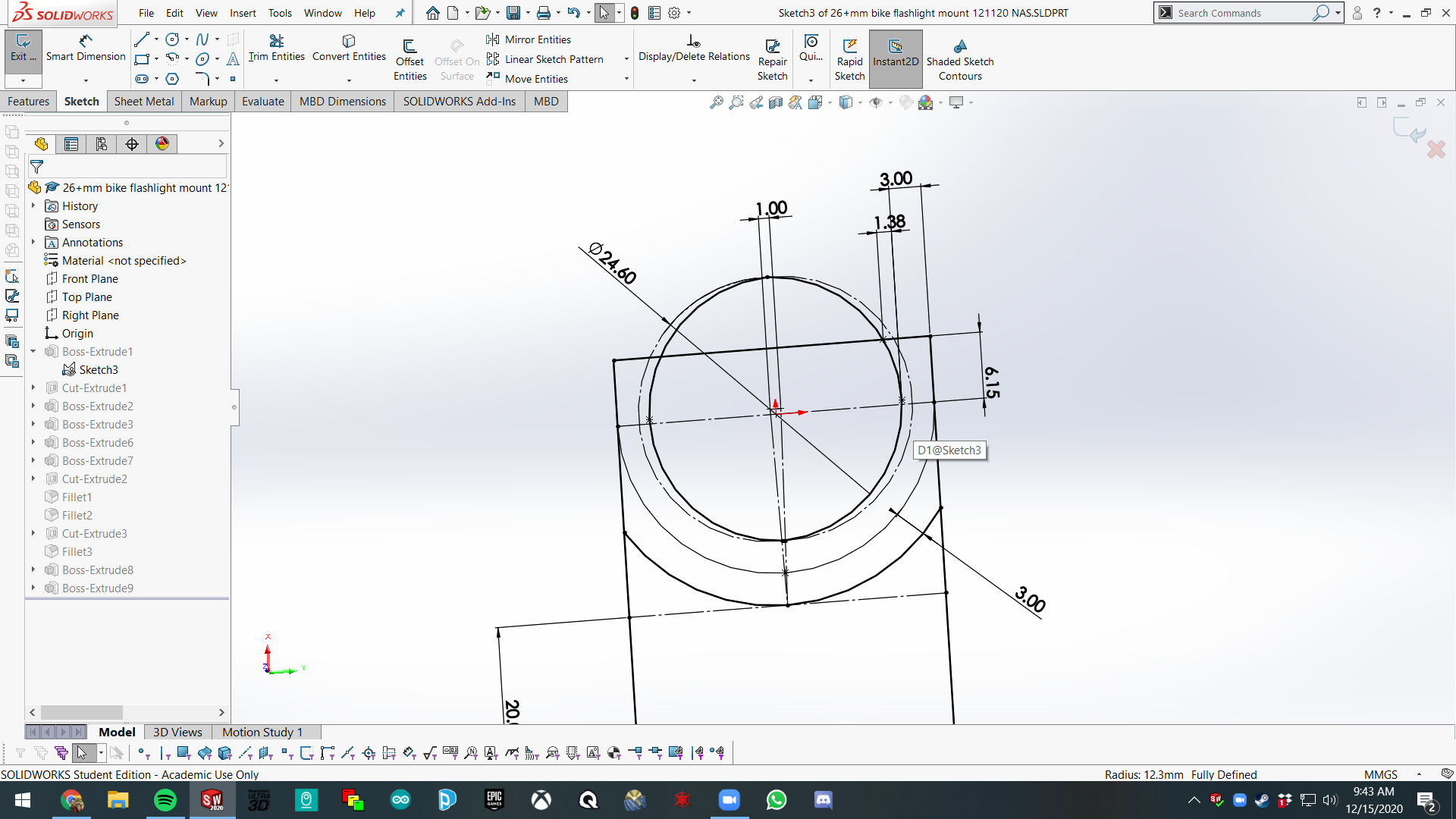
Task: Click the Convert Entities tool
Action: click(349, 49)
